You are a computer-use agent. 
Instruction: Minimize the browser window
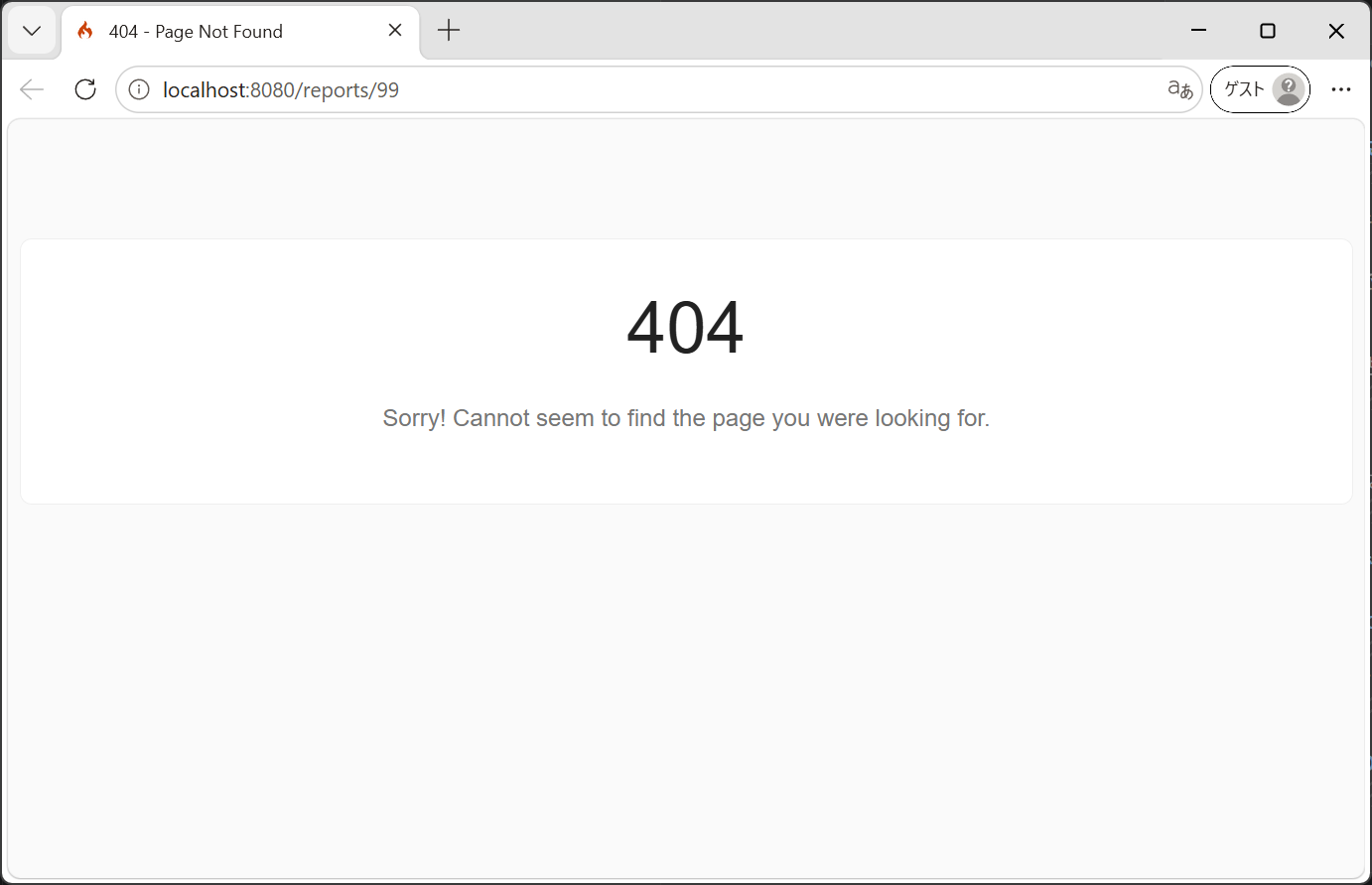pos(1199,31)
